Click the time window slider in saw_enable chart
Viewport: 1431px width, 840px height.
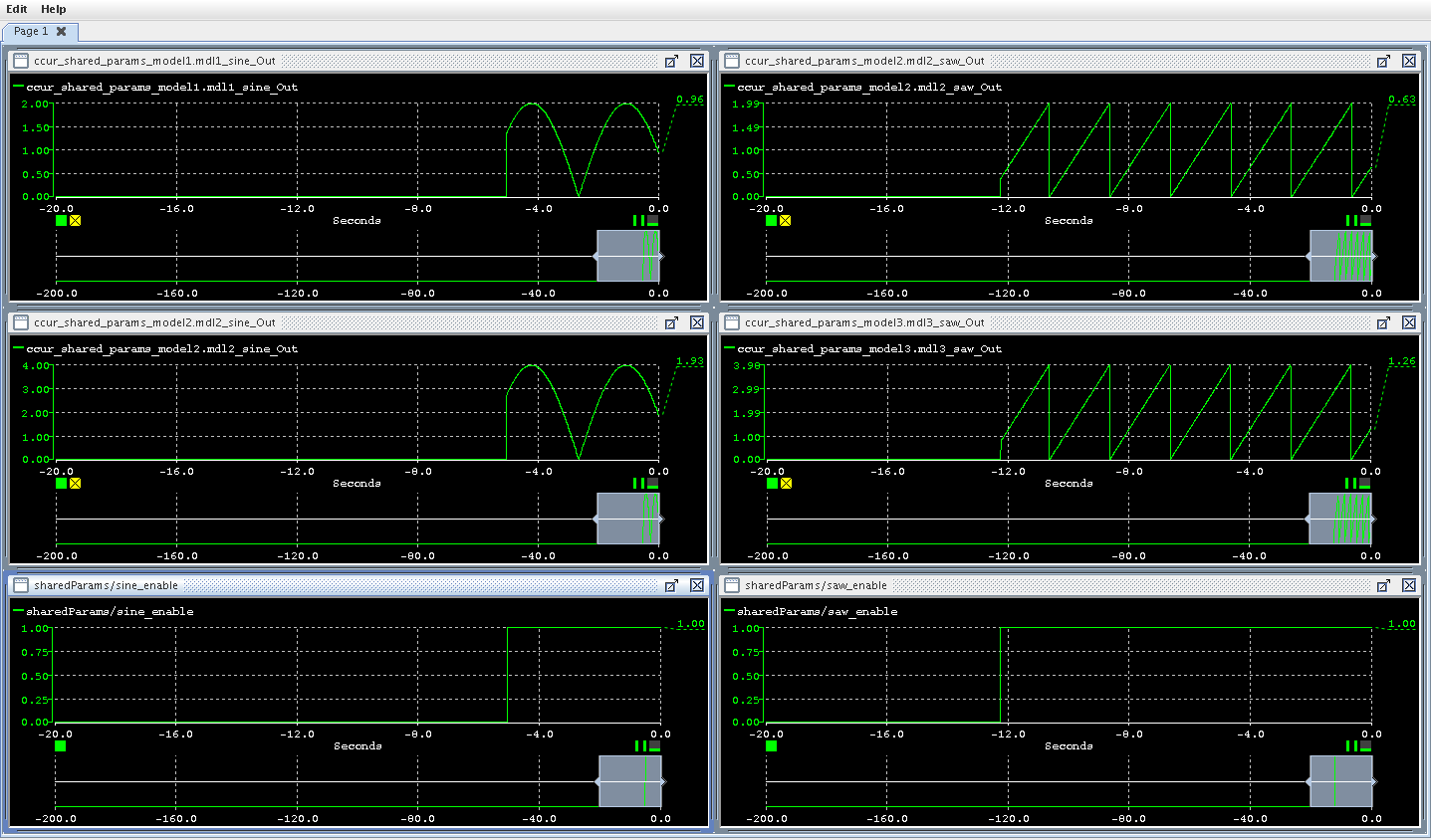pos(1340,781)
